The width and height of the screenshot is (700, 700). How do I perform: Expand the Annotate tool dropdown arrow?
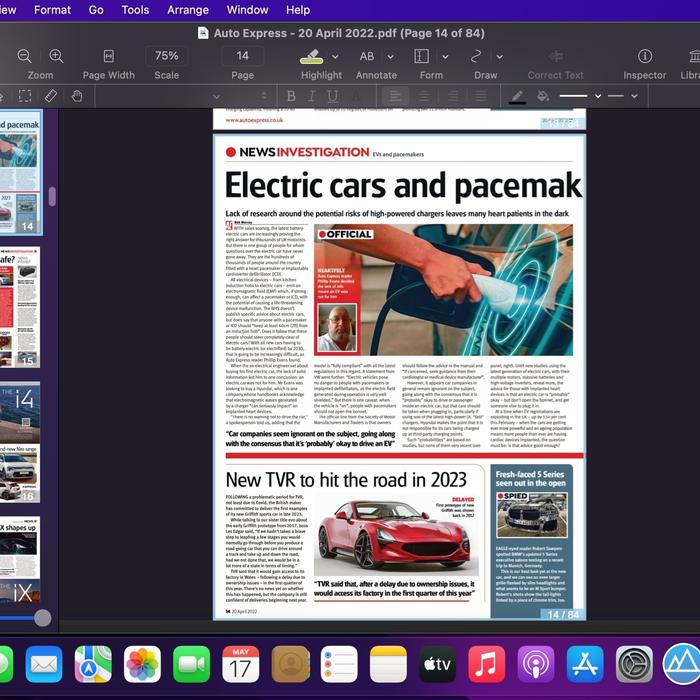click(390, 57)
